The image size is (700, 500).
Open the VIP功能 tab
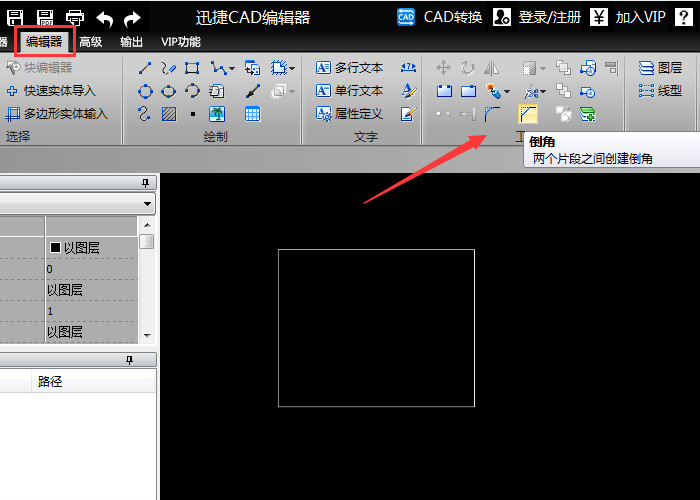(181, 42)
